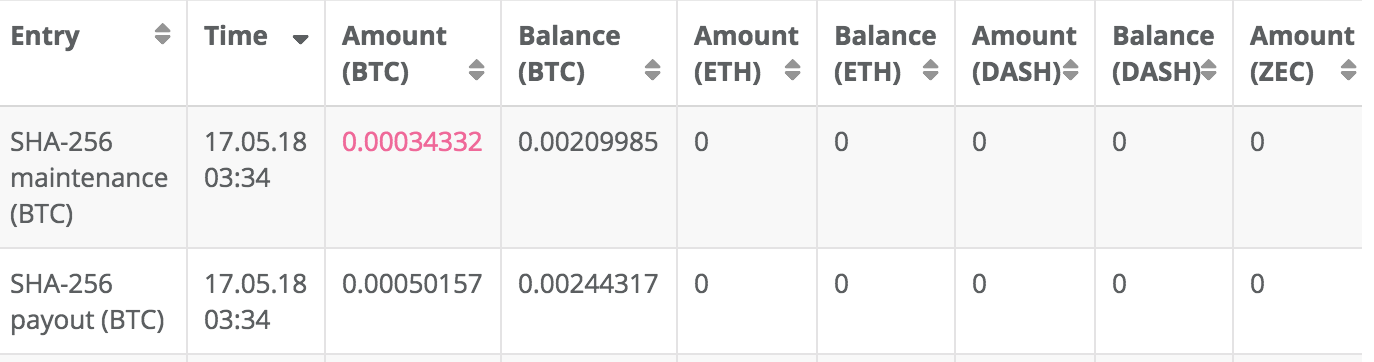Sort by Entry column sort icon
Viewport: 1374px width, 362px height.
(162, 36)
